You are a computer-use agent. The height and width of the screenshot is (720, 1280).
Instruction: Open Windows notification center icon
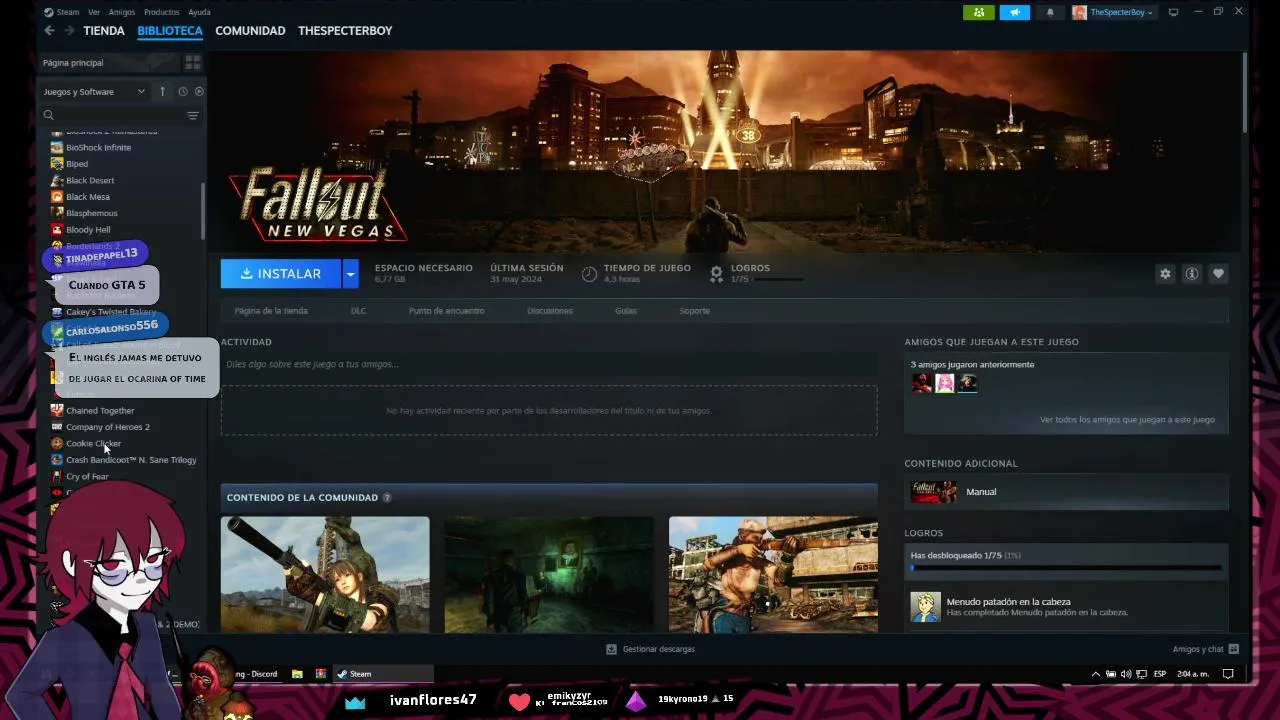click(1228, 674)
